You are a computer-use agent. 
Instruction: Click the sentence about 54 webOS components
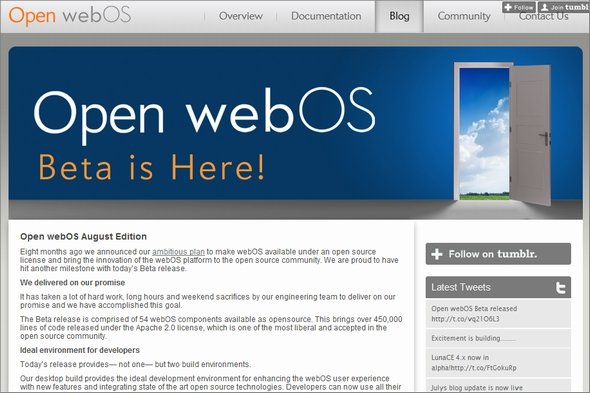(x=166, y=319)
